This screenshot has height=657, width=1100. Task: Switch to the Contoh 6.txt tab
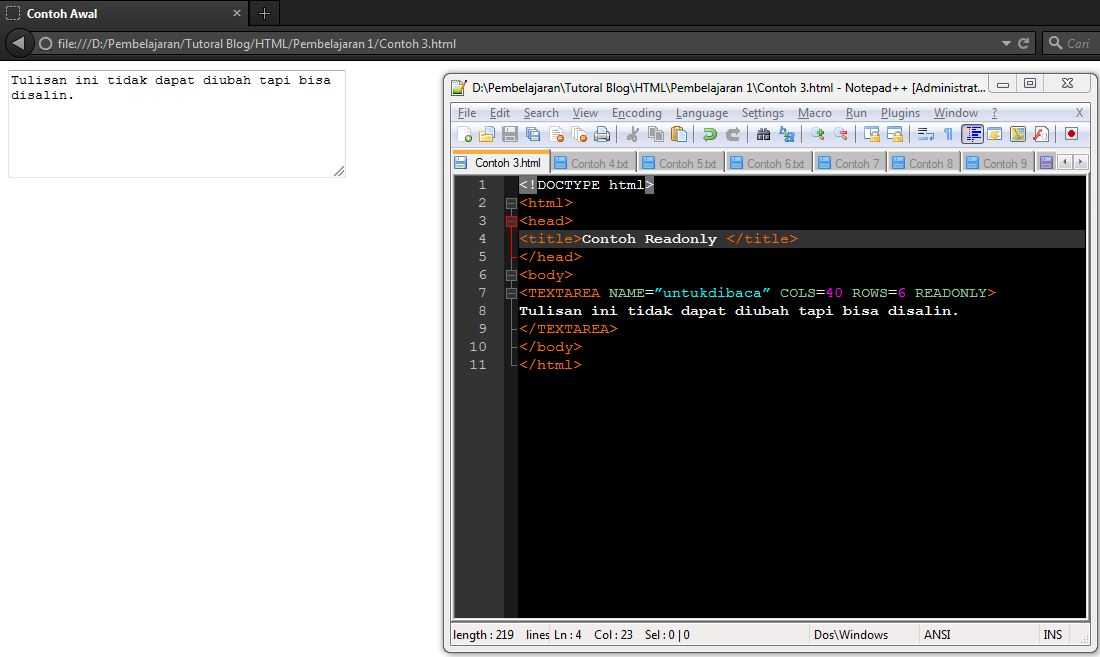click(x=770, y=163)
